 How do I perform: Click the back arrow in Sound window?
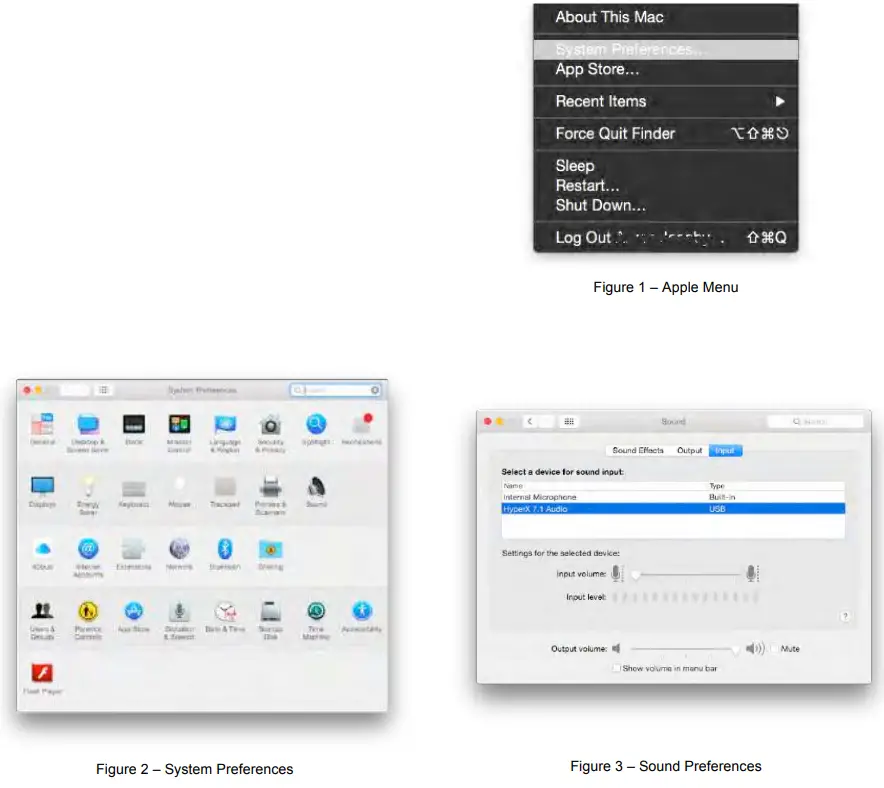[530, 421]
